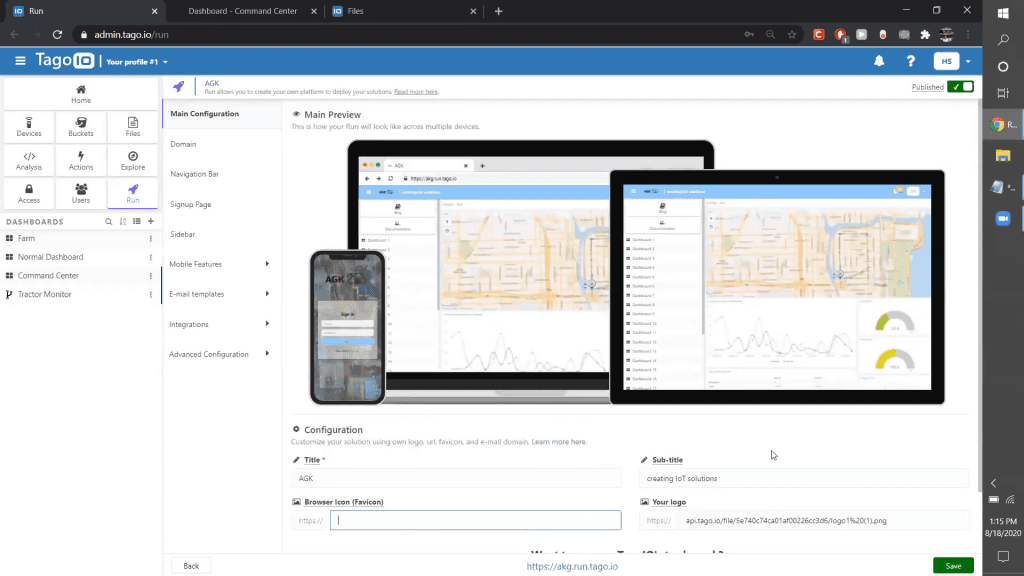Open the Files section in sidebar
Viewport: 1024px width, 576px height.
tap(133, 127)
